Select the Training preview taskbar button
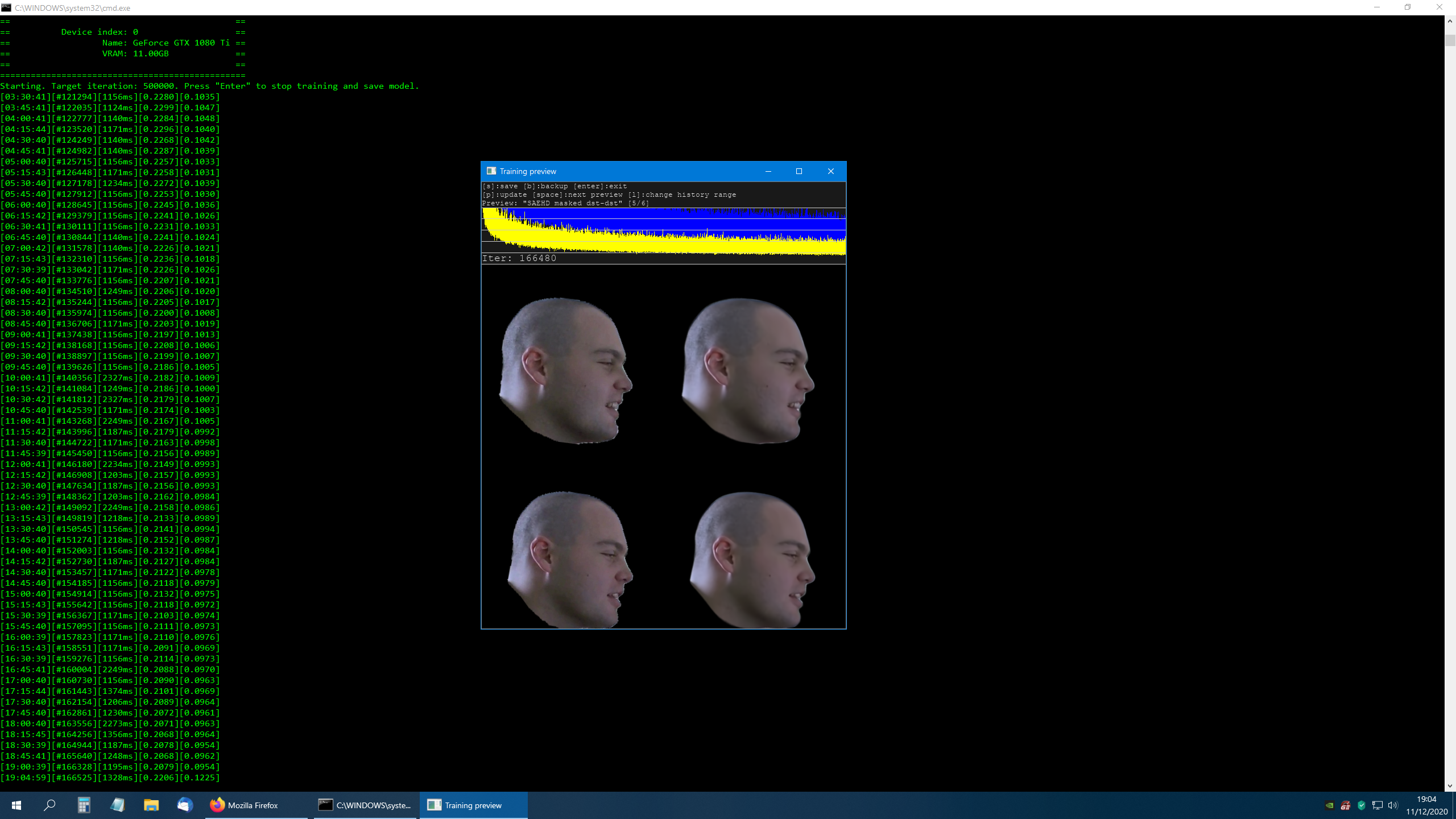The width and height of the screenshot is (1456, 819). tap(473, 805)
